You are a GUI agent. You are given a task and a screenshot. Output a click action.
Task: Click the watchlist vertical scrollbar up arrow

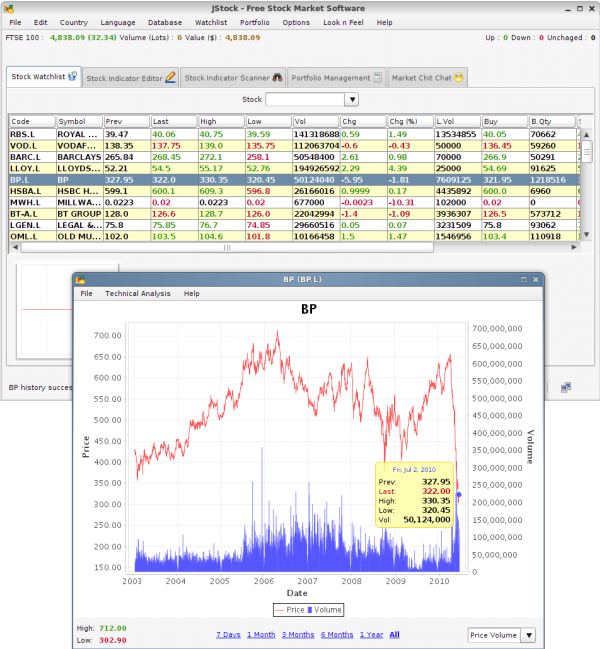coord(586,134)
